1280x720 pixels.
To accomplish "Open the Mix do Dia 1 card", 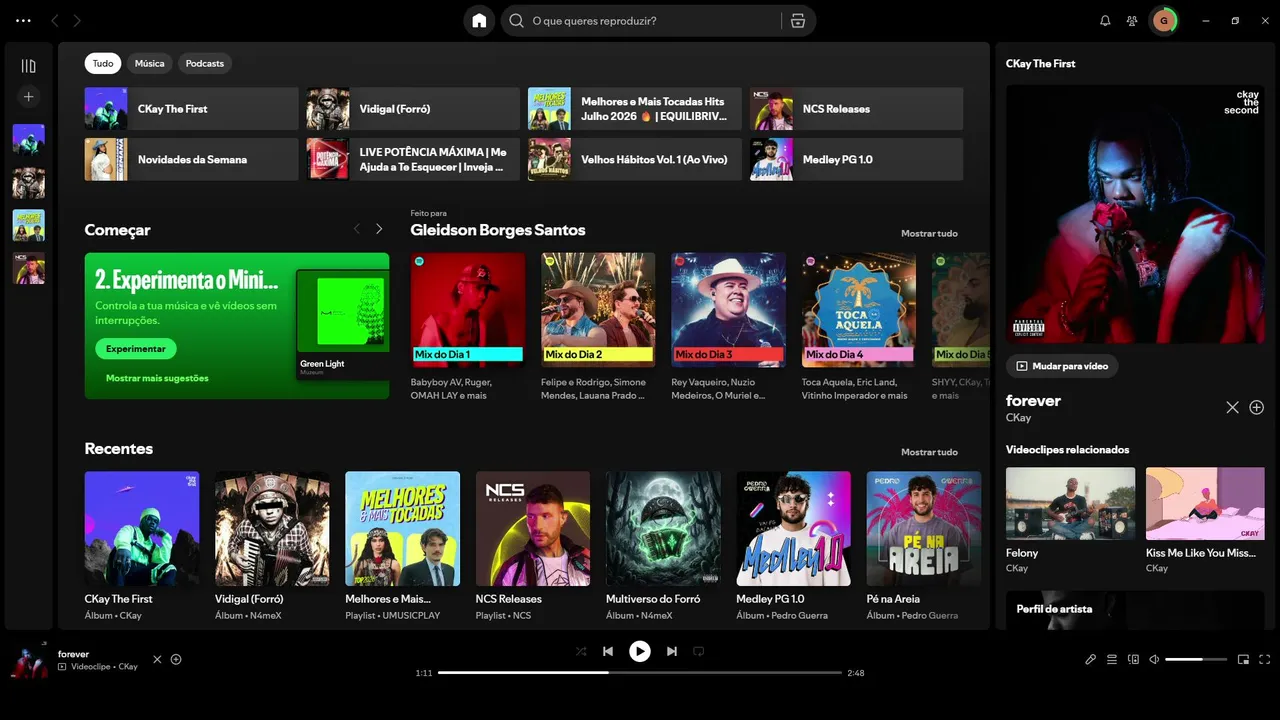I will (468, 327).
